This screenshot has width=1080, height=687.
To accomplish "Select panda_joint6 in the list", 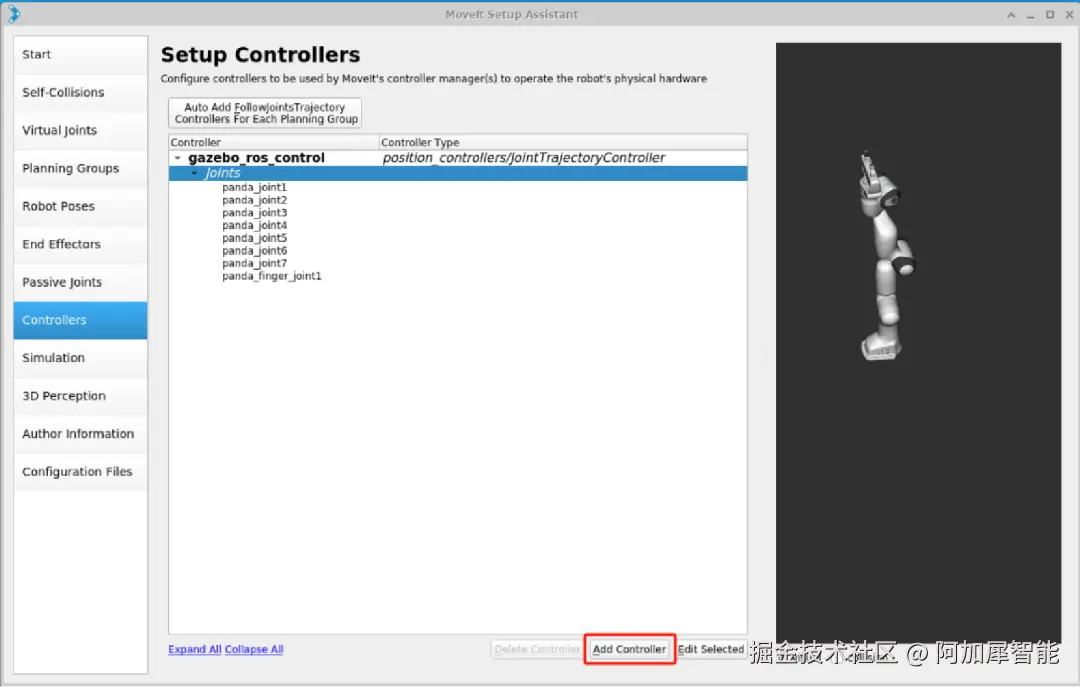I will 254,251.
